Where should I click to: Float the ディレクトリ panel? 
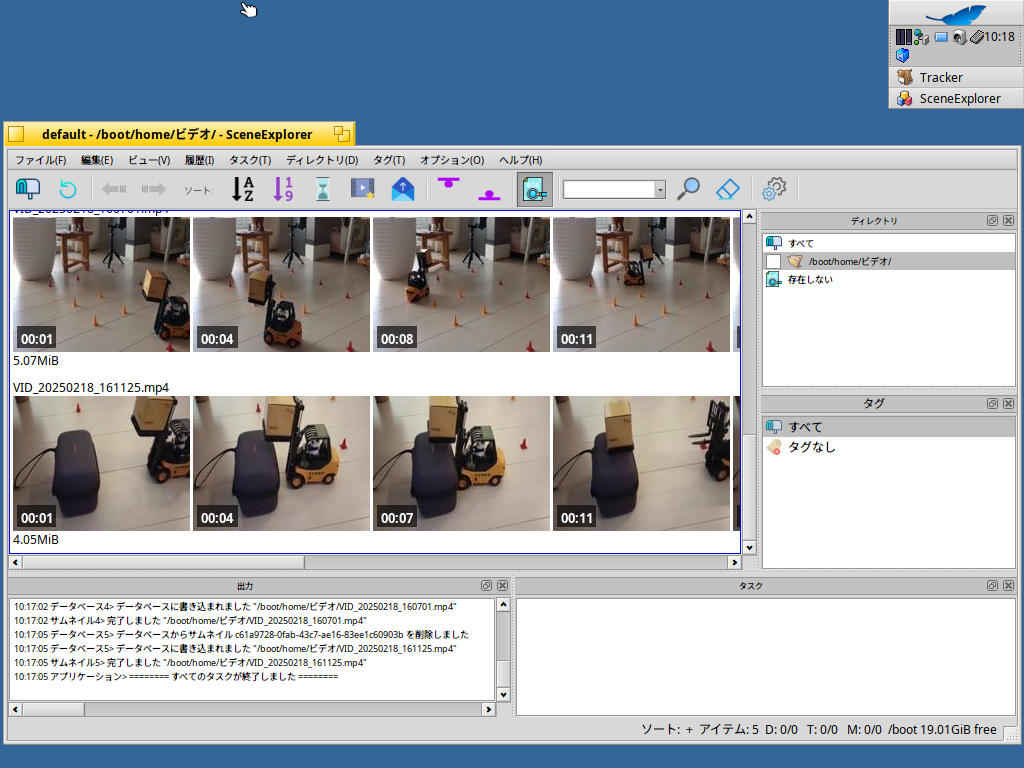(x=992, y=221)
